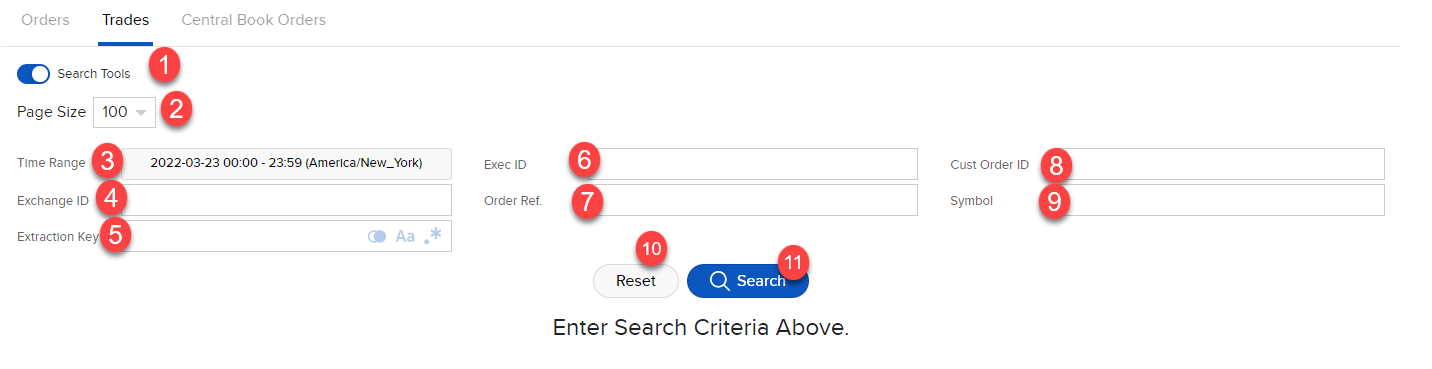
Task: Click the two-circle toggle icon in Extraction Key
Action: (377, 237)
